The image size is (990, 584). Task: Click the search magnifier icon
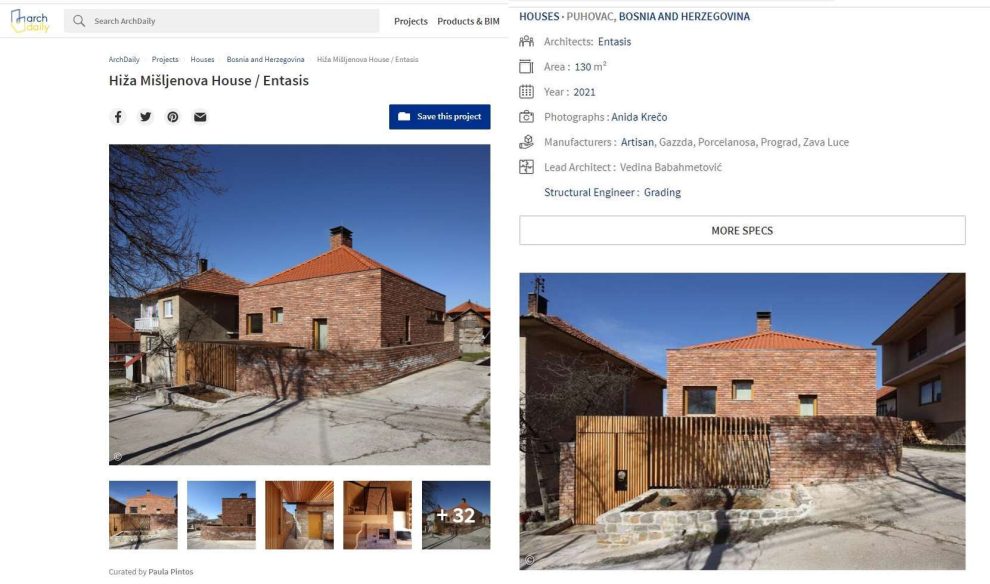[79, 21]
